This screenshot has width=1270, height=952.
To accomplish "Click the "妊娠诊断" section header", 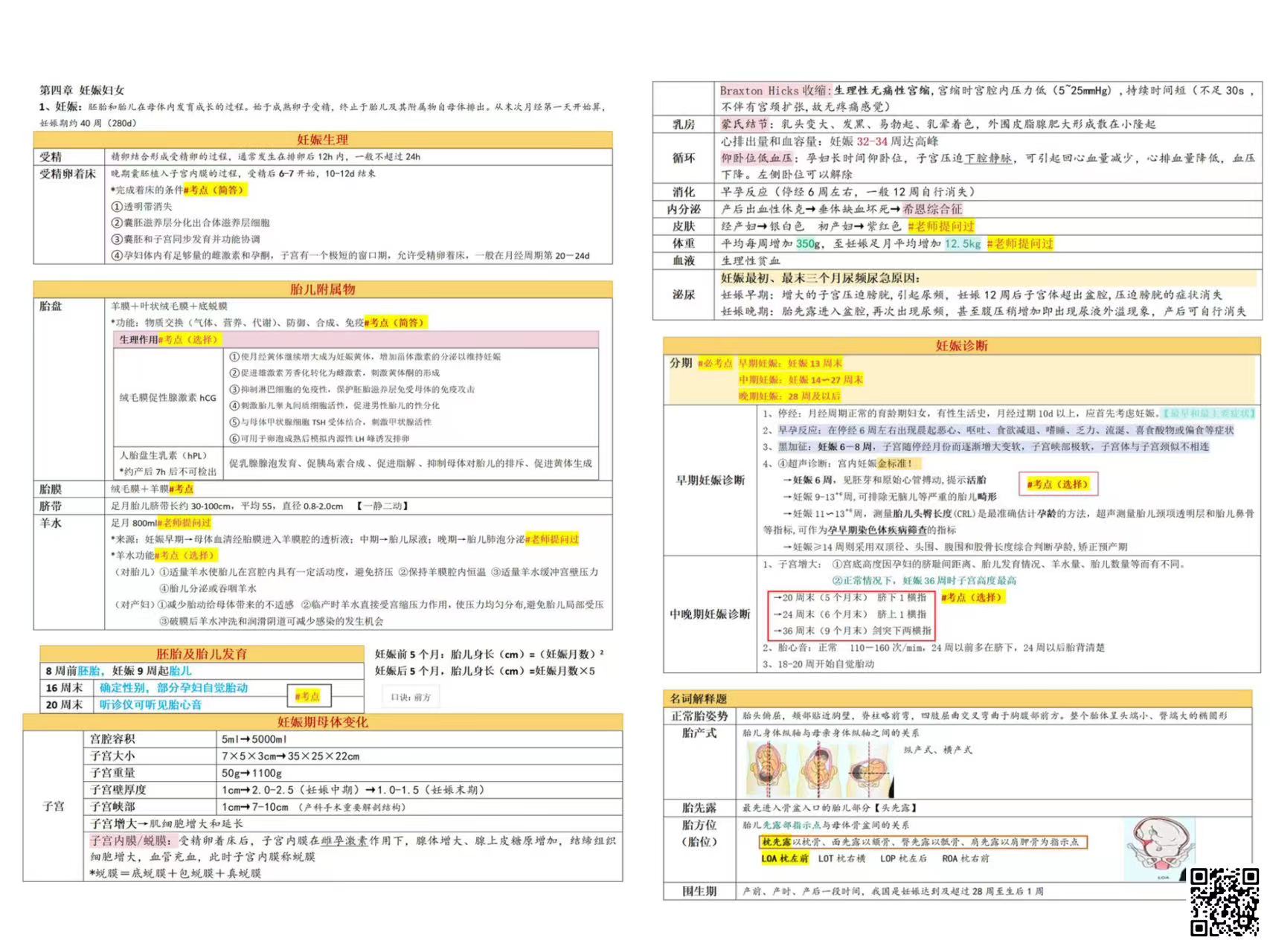I will pyautogui.click(x=962, y=345).
